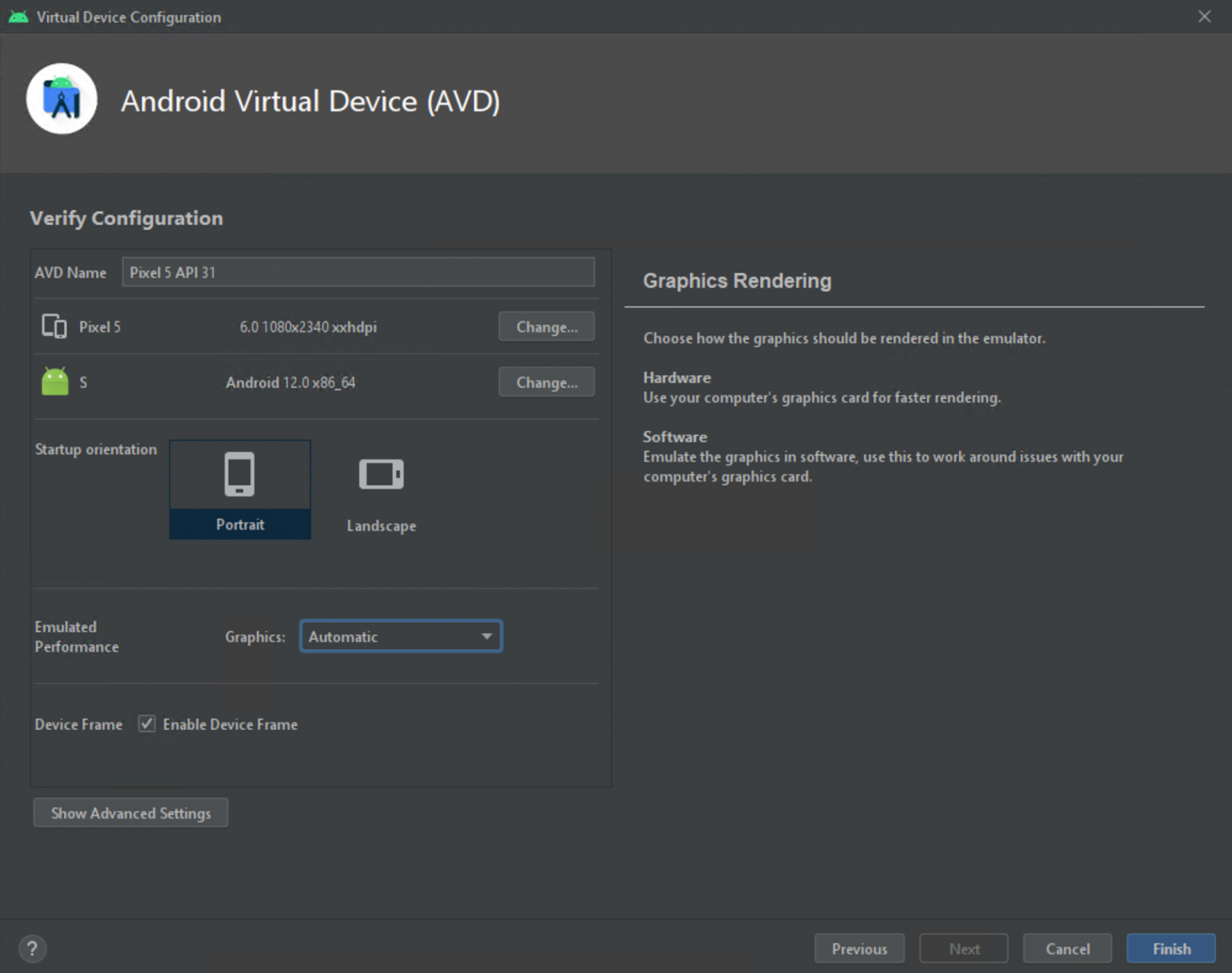The image size is (1232, 973).
Task: Choose Portrait startup orientation label
Action: 240,524
